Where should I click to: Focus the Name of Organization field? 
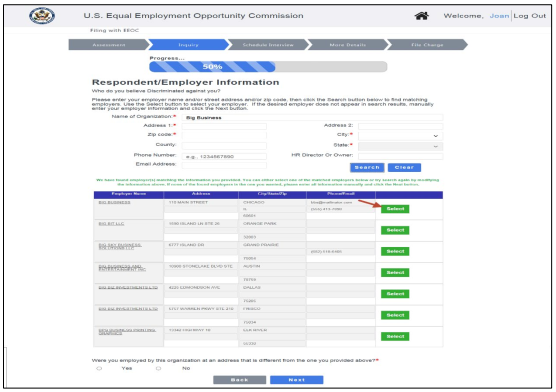point(312,117)
